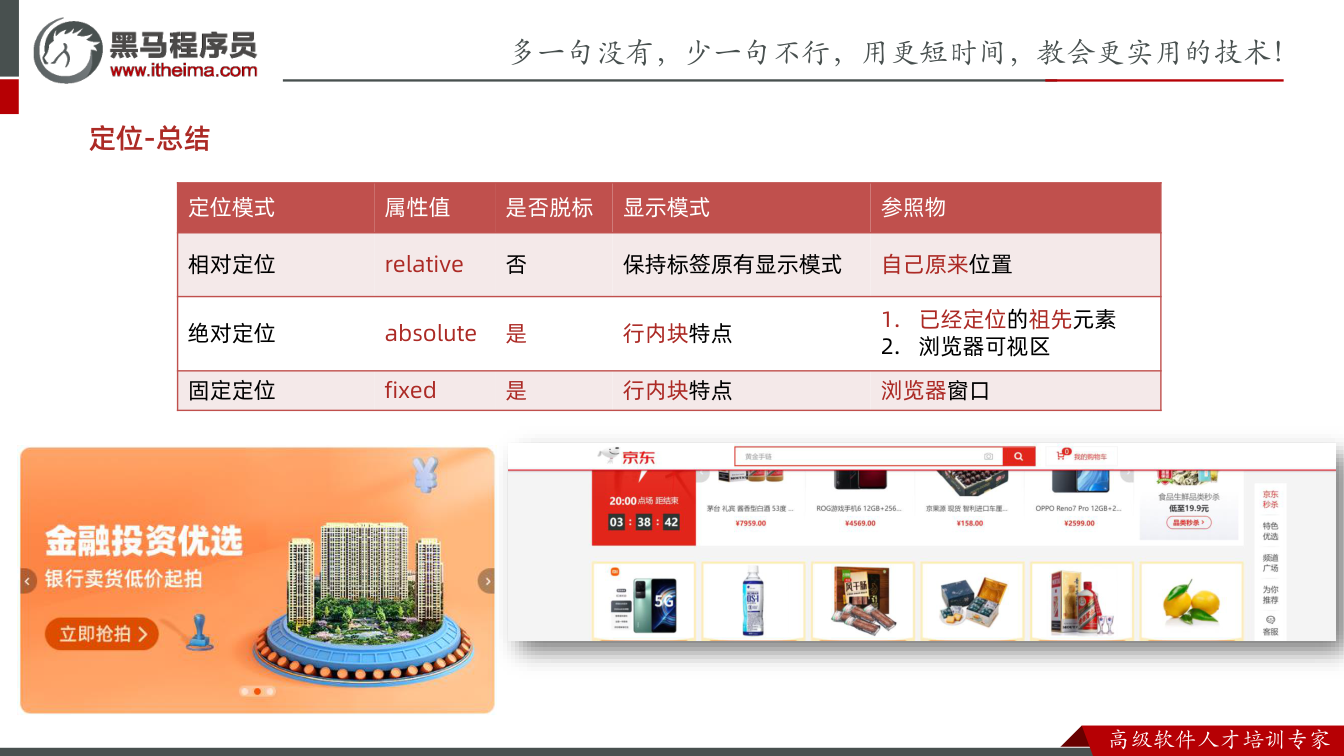Click the 'relative' table cell
This screenshot has height=756, width=1344.
click(424, 265)
